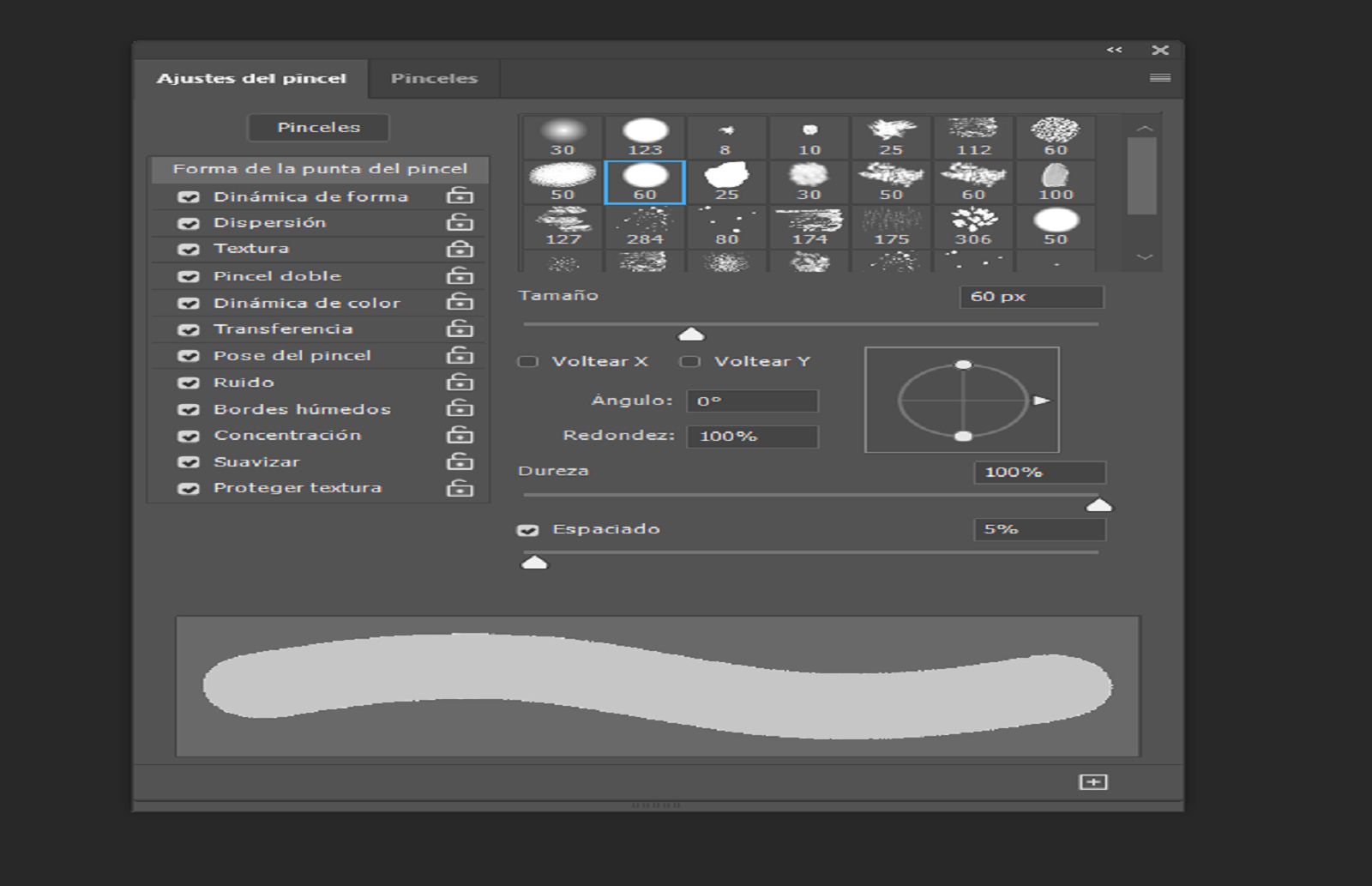Viewport: 1372px width, 886px height.
Task: Click the Dureza slider handle
Action: 1099,504
